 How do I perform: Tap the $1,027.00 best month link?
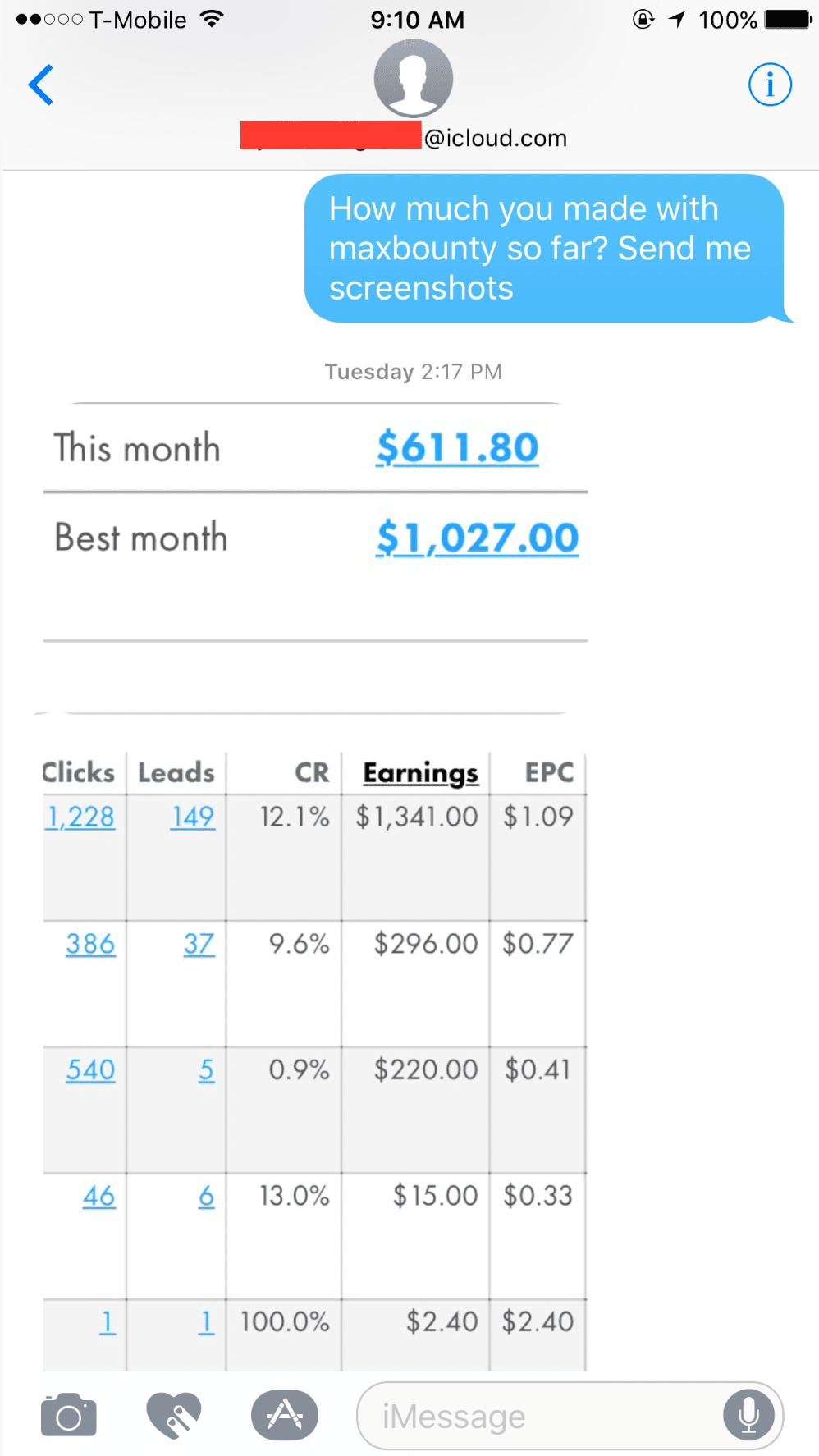(477, 538)
